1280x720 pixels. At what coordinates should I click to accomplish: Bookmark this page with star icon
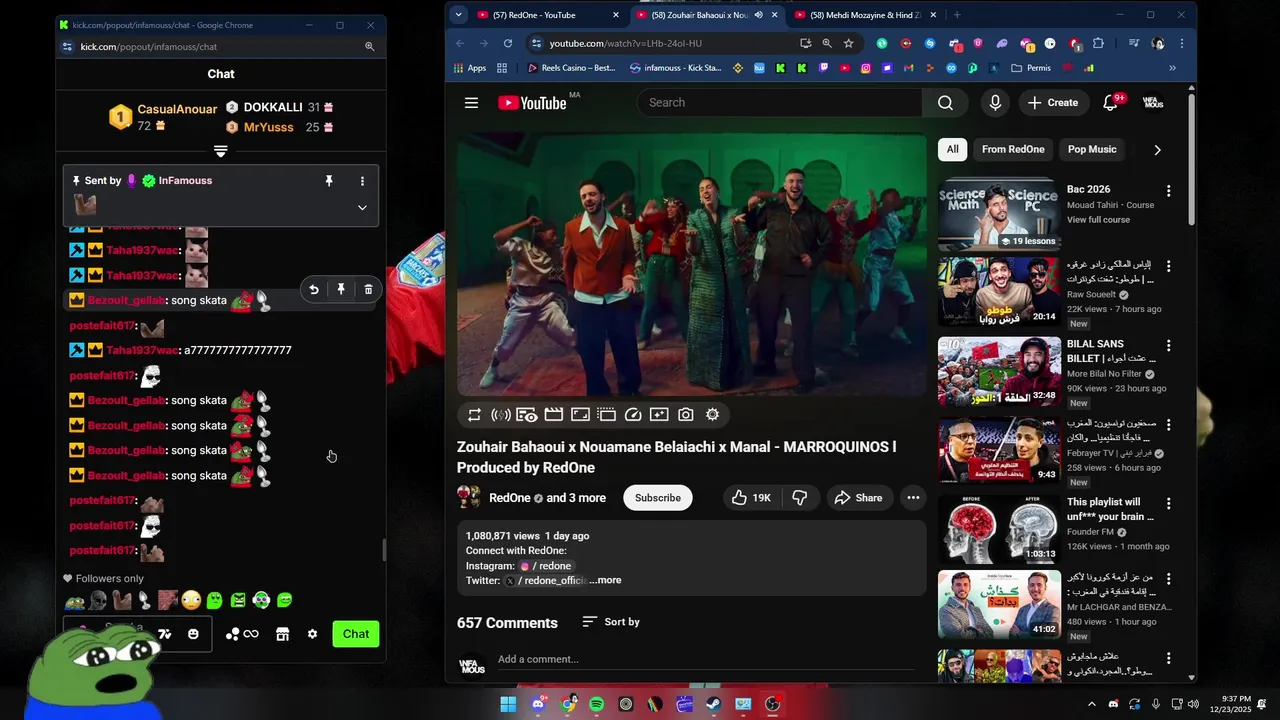coord(849,44)
